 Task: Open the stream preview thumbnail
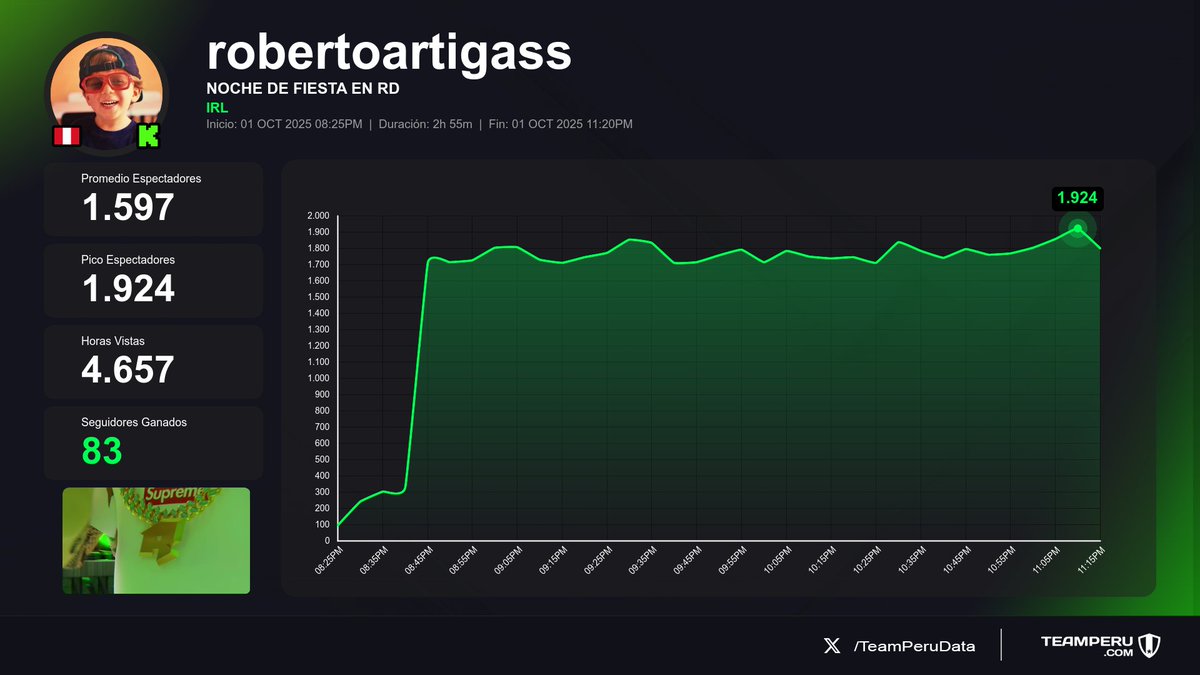(x=156, y=540)
